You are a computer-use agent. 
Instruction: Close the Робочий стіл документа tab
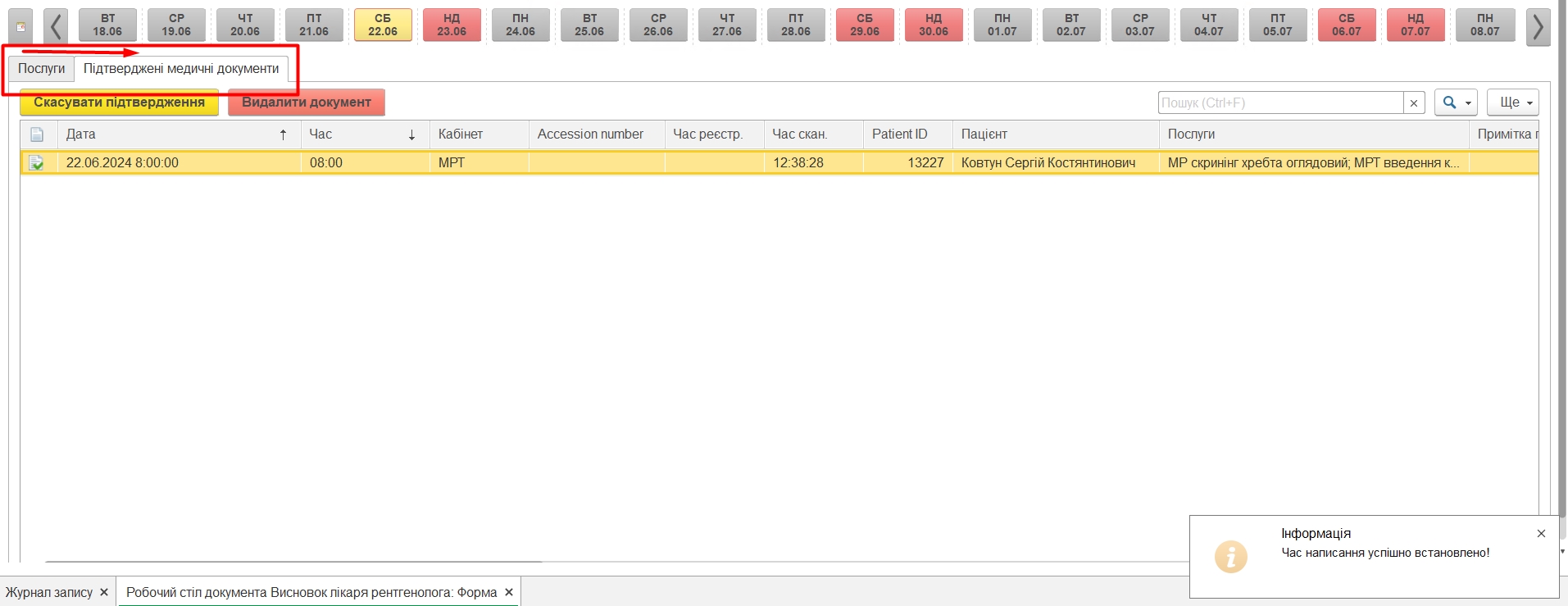tap(509, 592)
